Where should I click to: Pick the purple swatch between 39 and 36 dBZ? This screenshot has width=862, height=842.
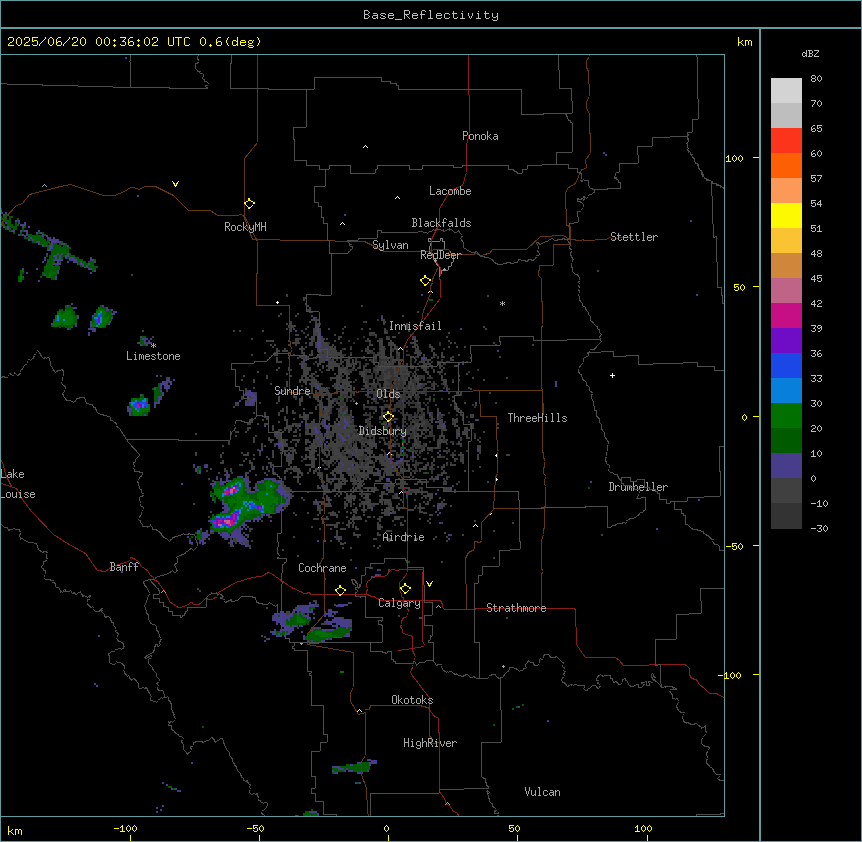(x=786, y=340)
